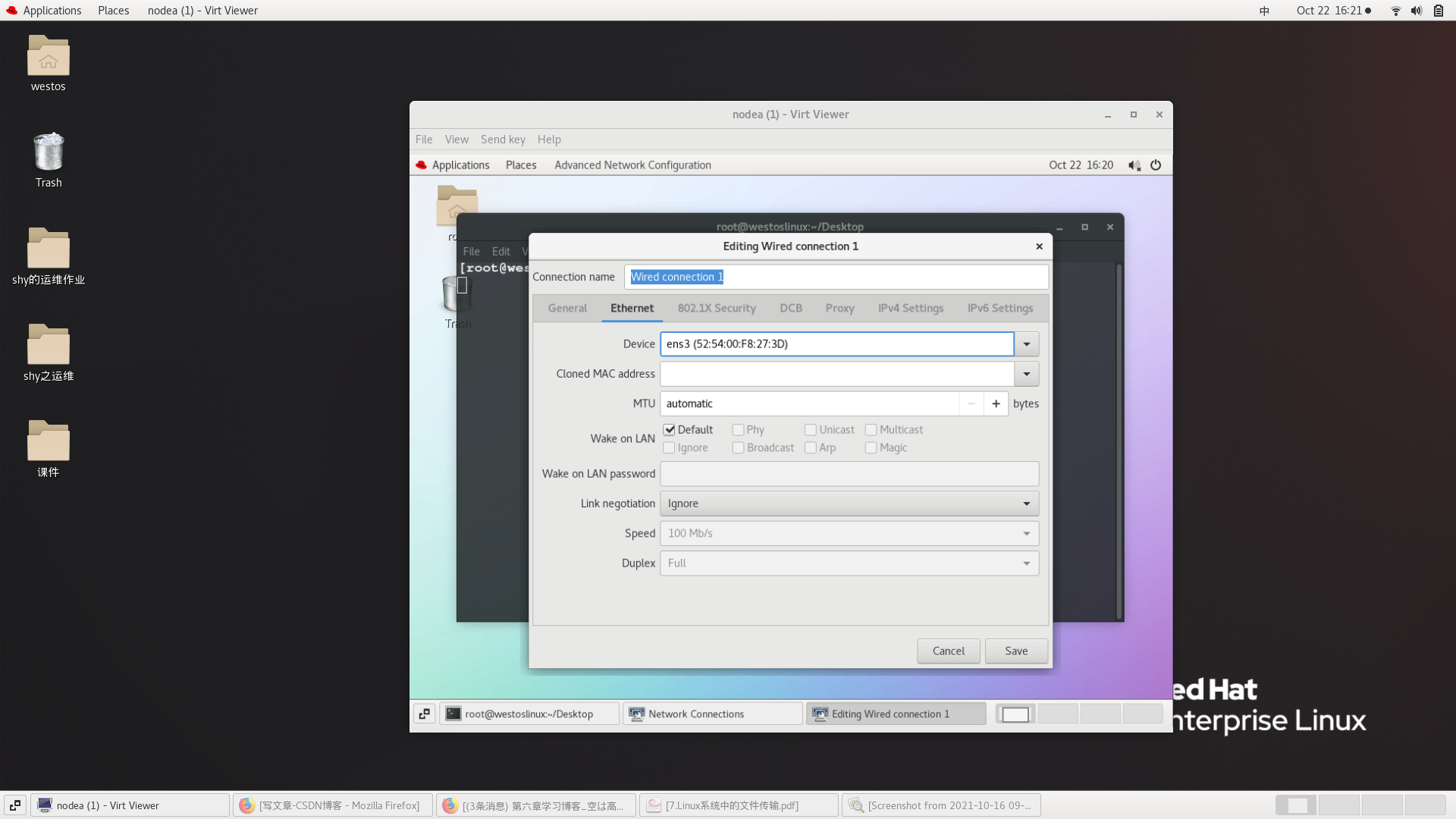Open the Virt Viewer Send key menu
Viewport: 1456px width, 819px height.
503,140
